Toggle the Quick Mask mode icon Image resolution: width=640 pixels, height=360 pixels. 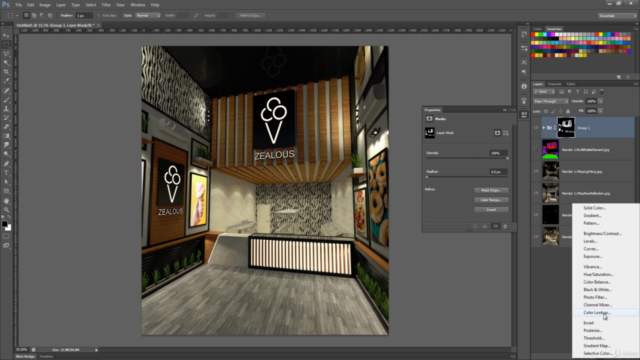click(x=7, y=236)
